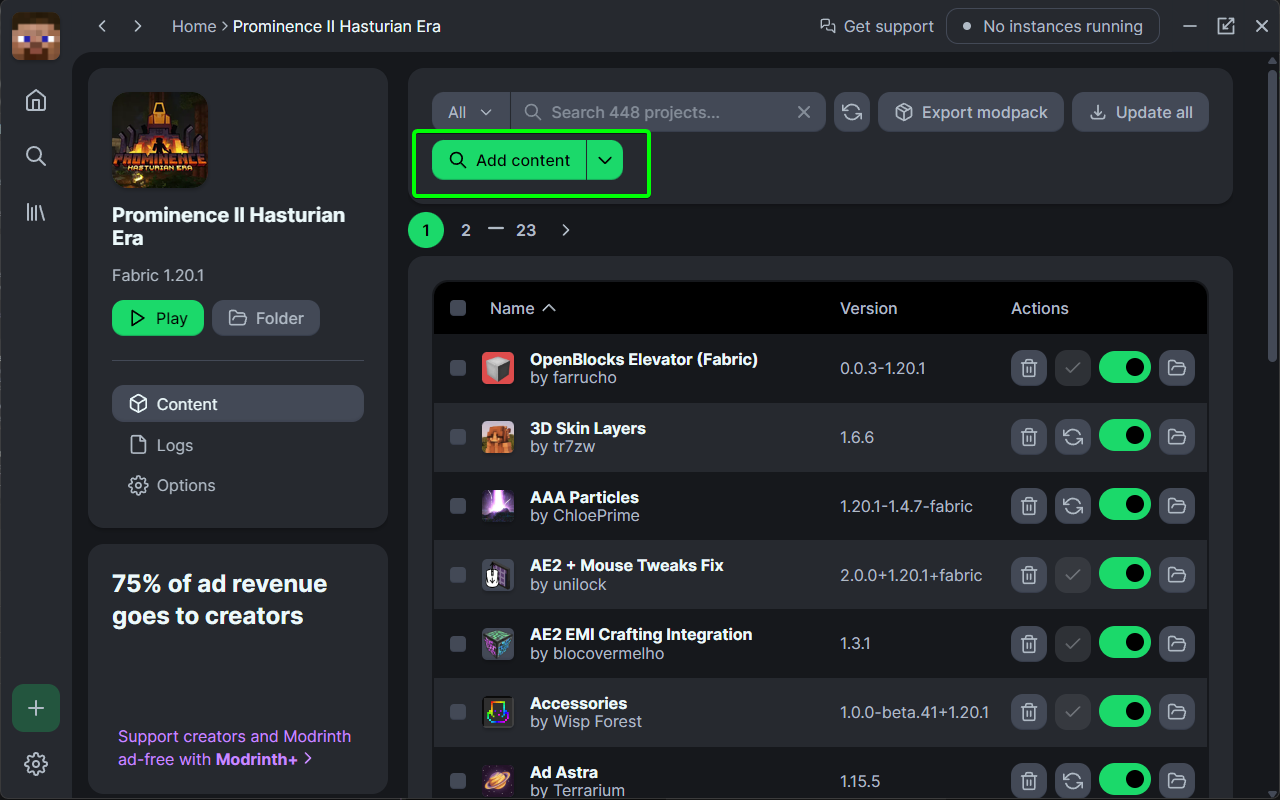
Task: Show AAA Particles file in folder
Action: pyautogui.click(x=1177, y=506)
